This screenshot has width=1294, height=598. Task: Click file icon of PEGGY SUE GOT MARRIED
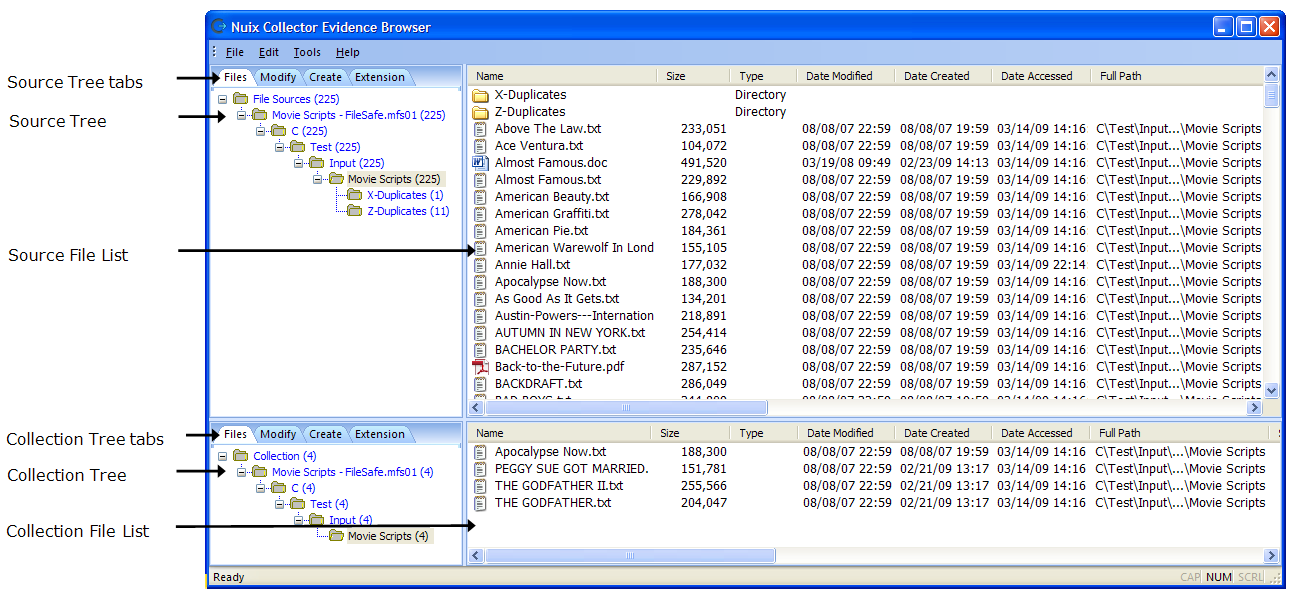coord(480,469)
